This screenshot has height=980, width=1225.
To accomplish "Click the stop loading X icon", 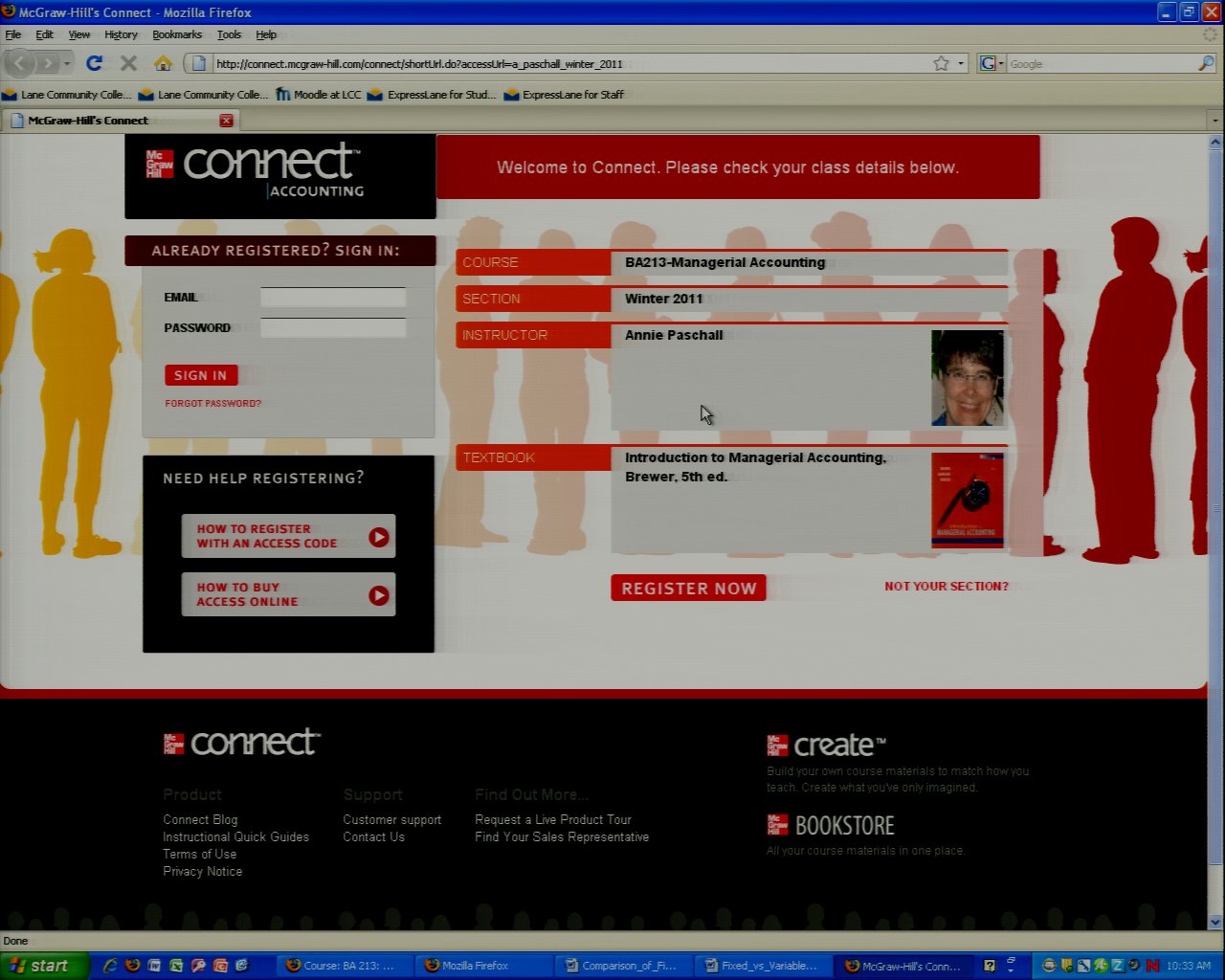I will (128, 63).
